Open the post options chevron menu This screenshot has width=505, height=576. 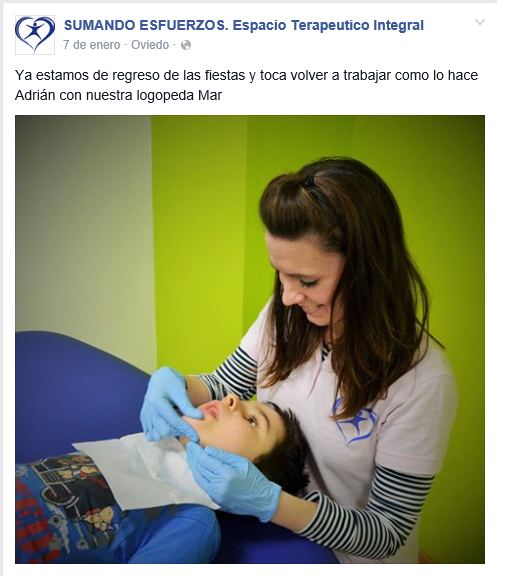(x=480, y=22)
